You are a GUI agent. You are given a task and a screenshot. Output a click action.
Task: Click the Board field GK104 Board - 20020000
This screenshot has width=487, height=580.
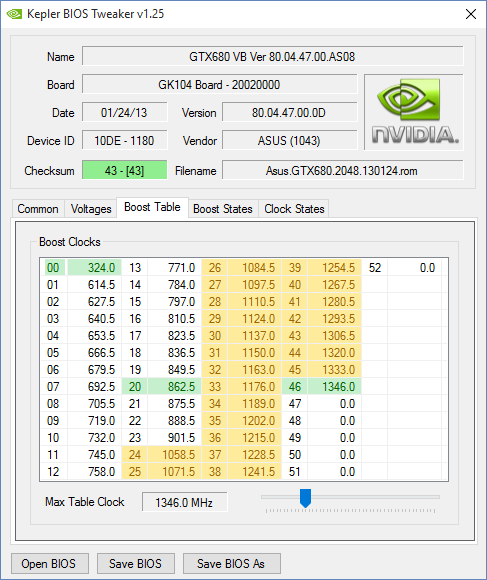point(219,85)
